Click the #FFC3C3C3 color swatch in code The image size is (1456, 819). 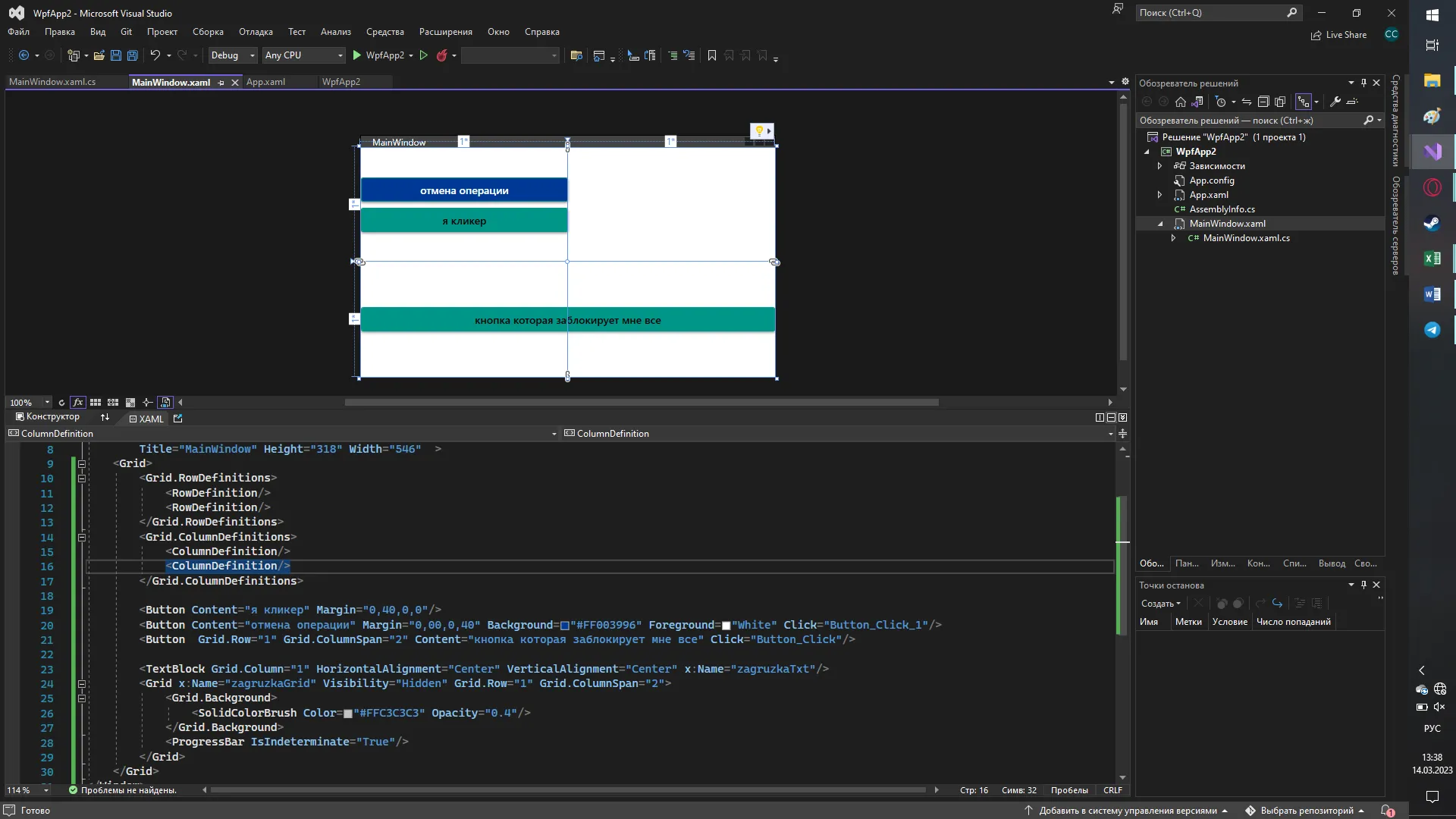pyautogui.click(x=347, y=714)
